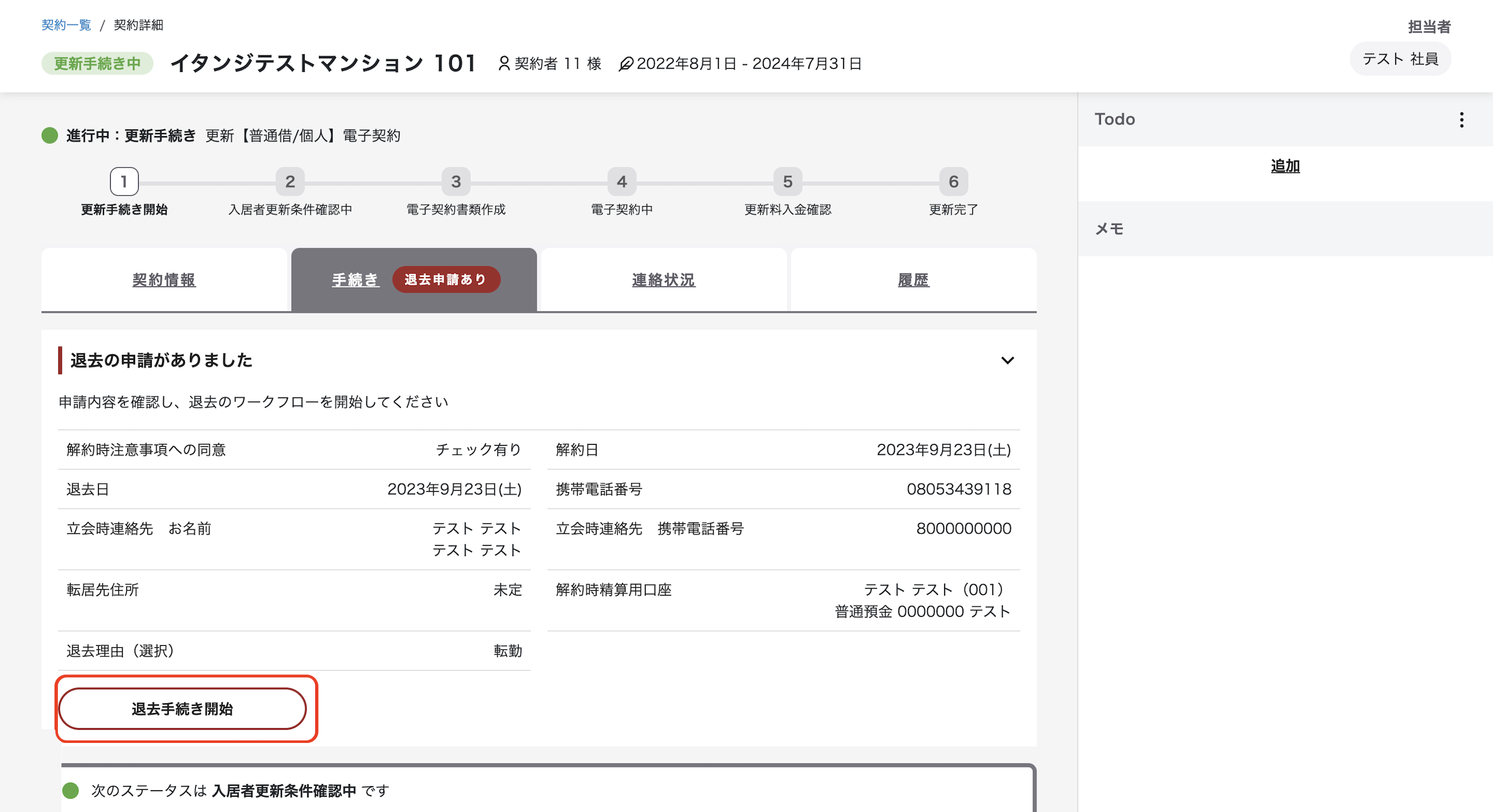Open the 履歴 tab
The width and height of the screenshot is (1493, 812).
pos(914,280)
